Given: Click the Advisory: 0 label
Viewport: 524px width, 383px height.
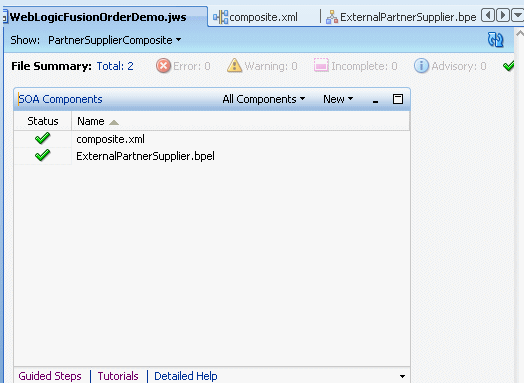Looking at the screenshot, I should tap(459, 66).
